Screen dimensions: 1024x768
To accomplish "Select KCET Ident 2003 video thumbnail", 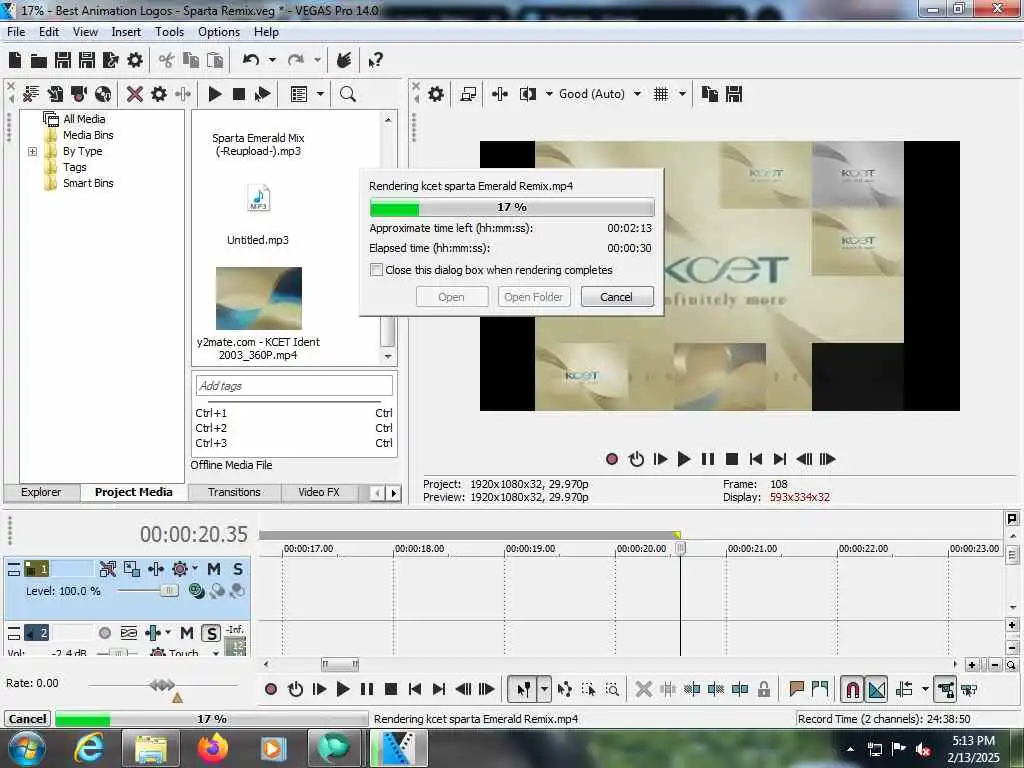I will 259,298.
